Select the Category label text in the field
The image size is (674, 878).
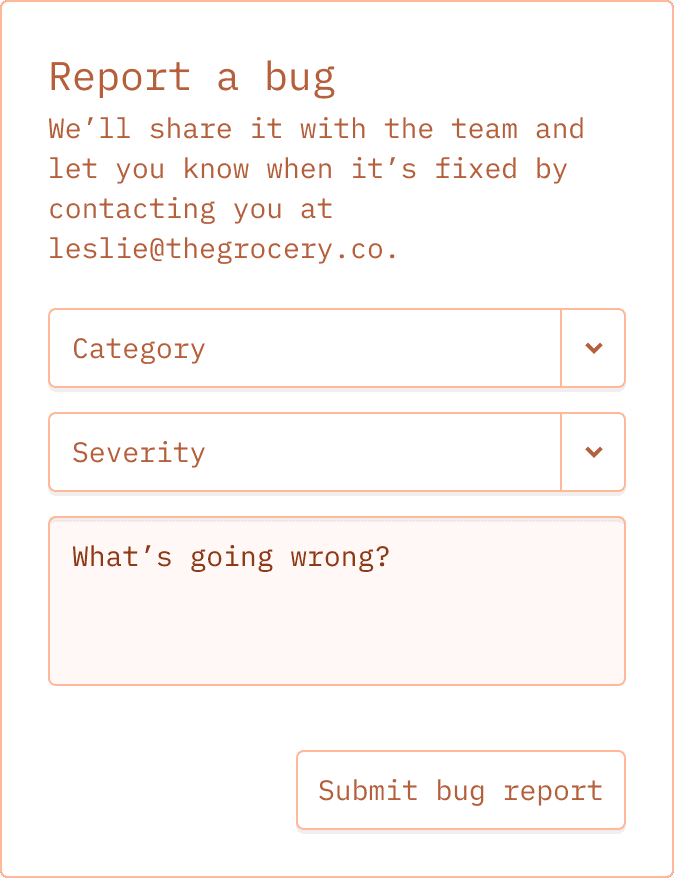pos(139,349)
